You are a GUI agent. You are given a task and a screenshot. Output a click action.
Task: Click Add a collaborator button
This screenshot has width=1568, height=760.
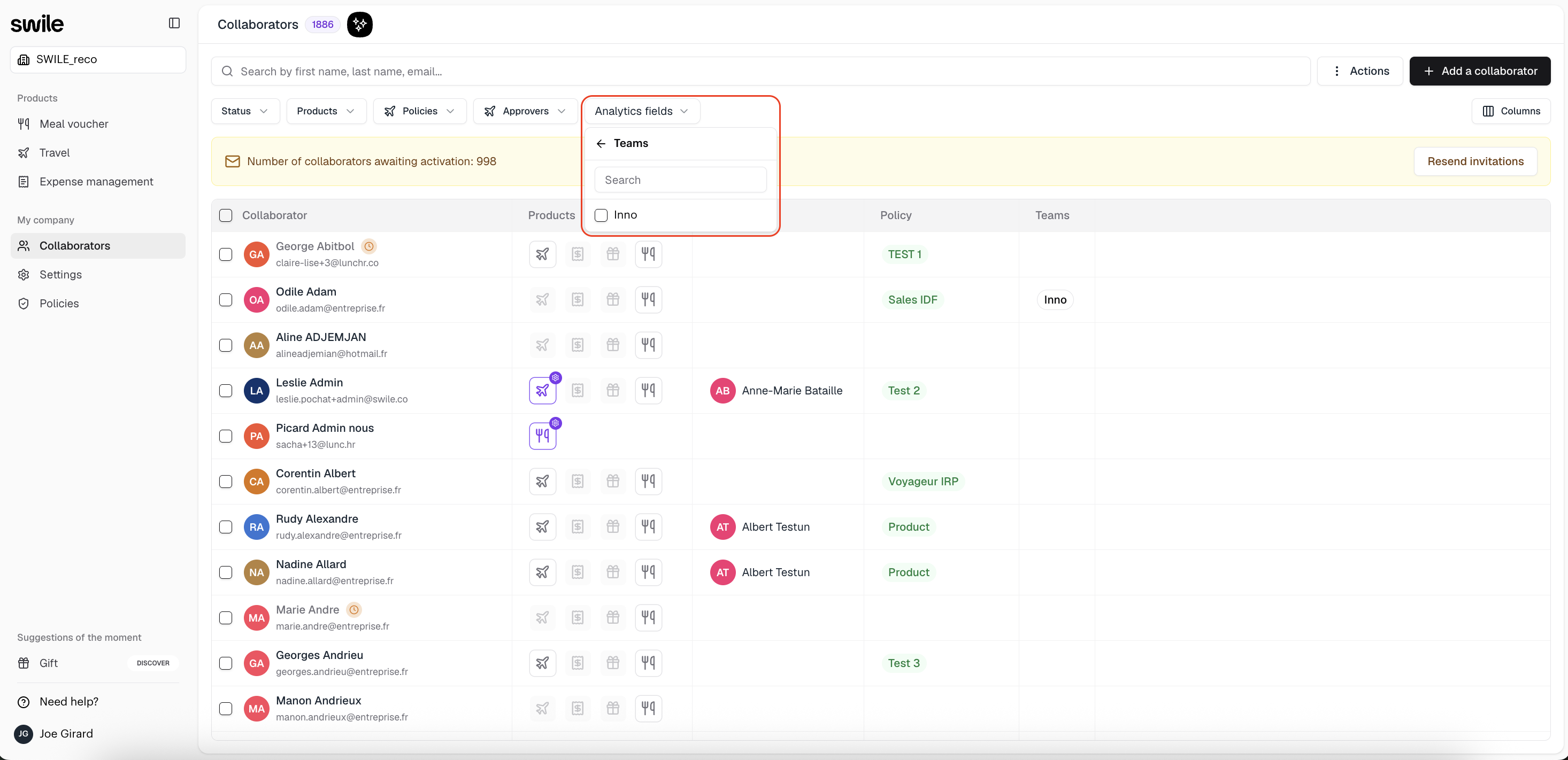point(1480,71)
